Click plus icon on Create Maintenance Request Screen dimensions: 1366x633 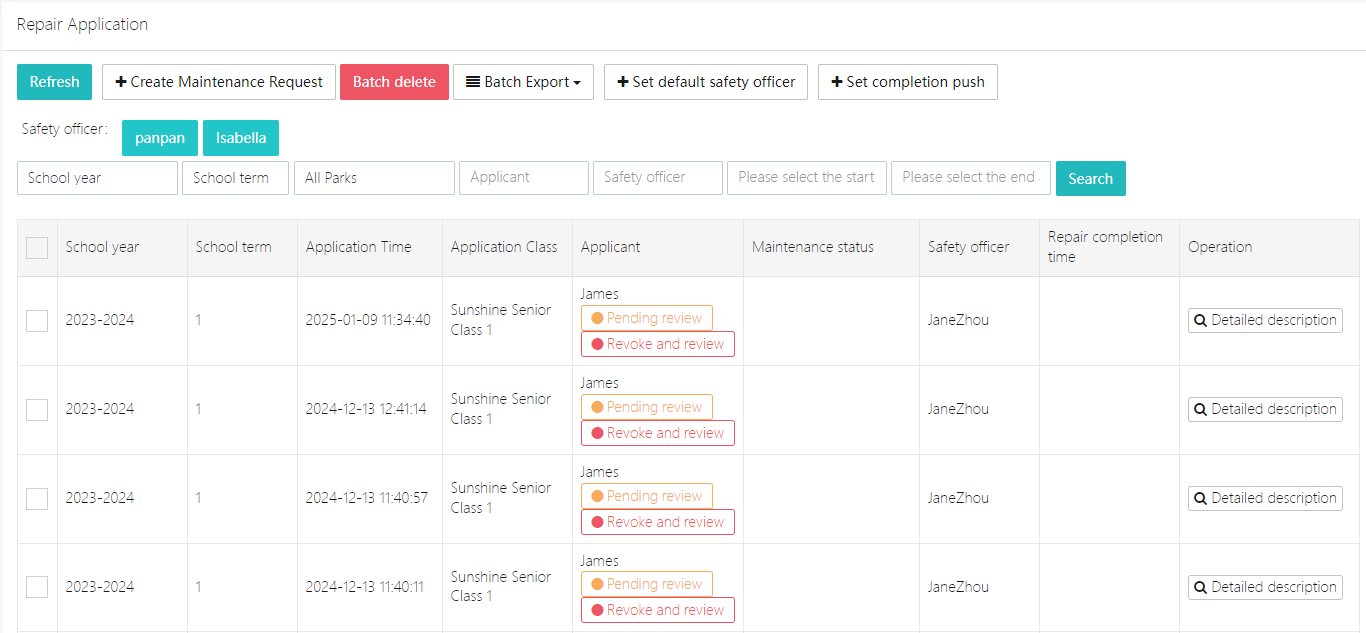(x=121, y=82)
